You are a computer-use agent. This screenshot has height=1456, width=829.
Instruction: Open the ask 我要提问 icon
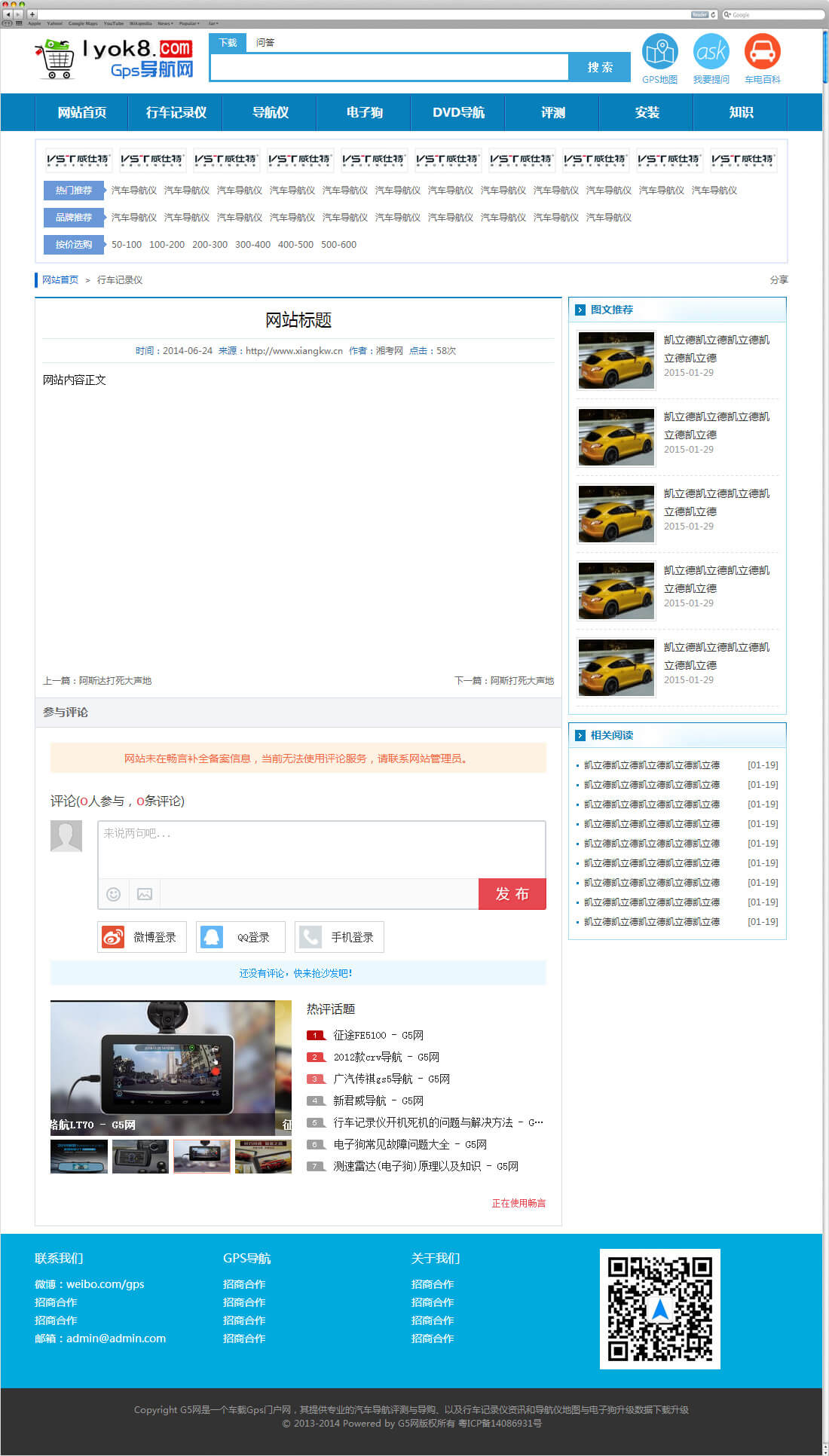[x=711, y=52]
